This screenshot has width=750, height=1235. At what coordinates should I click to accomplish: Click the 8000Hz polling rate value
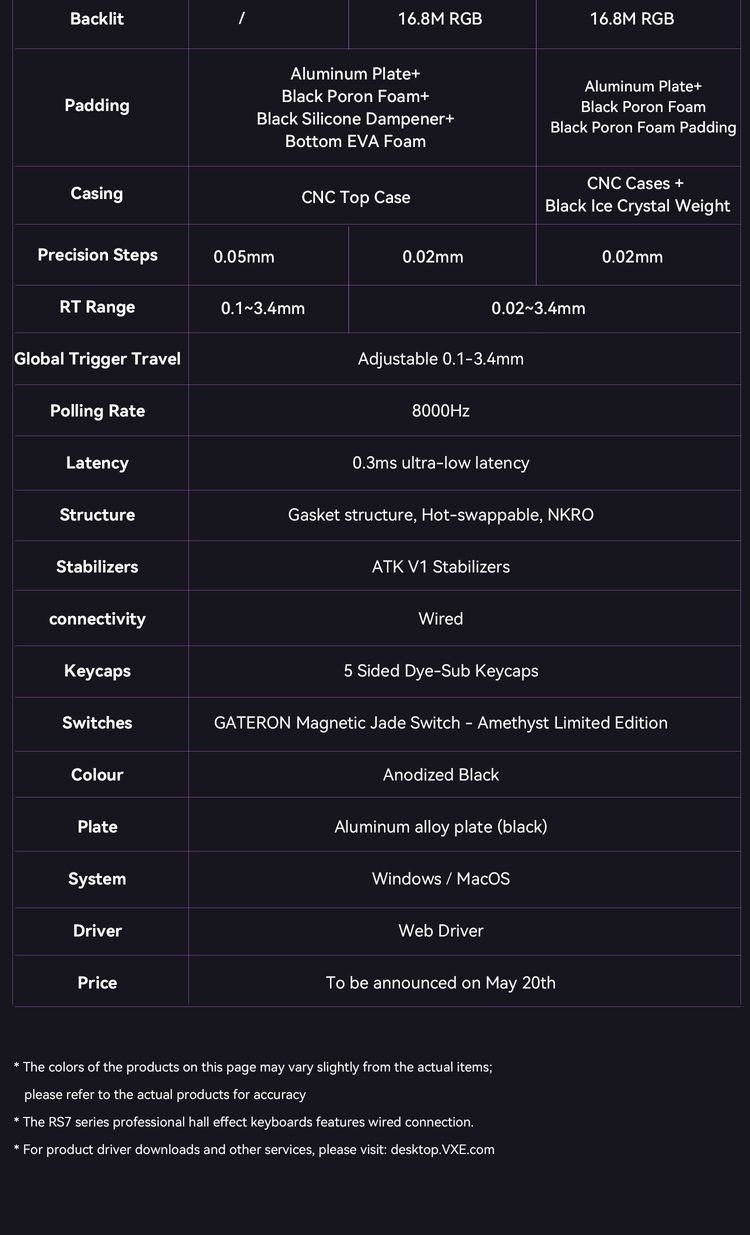441,411
